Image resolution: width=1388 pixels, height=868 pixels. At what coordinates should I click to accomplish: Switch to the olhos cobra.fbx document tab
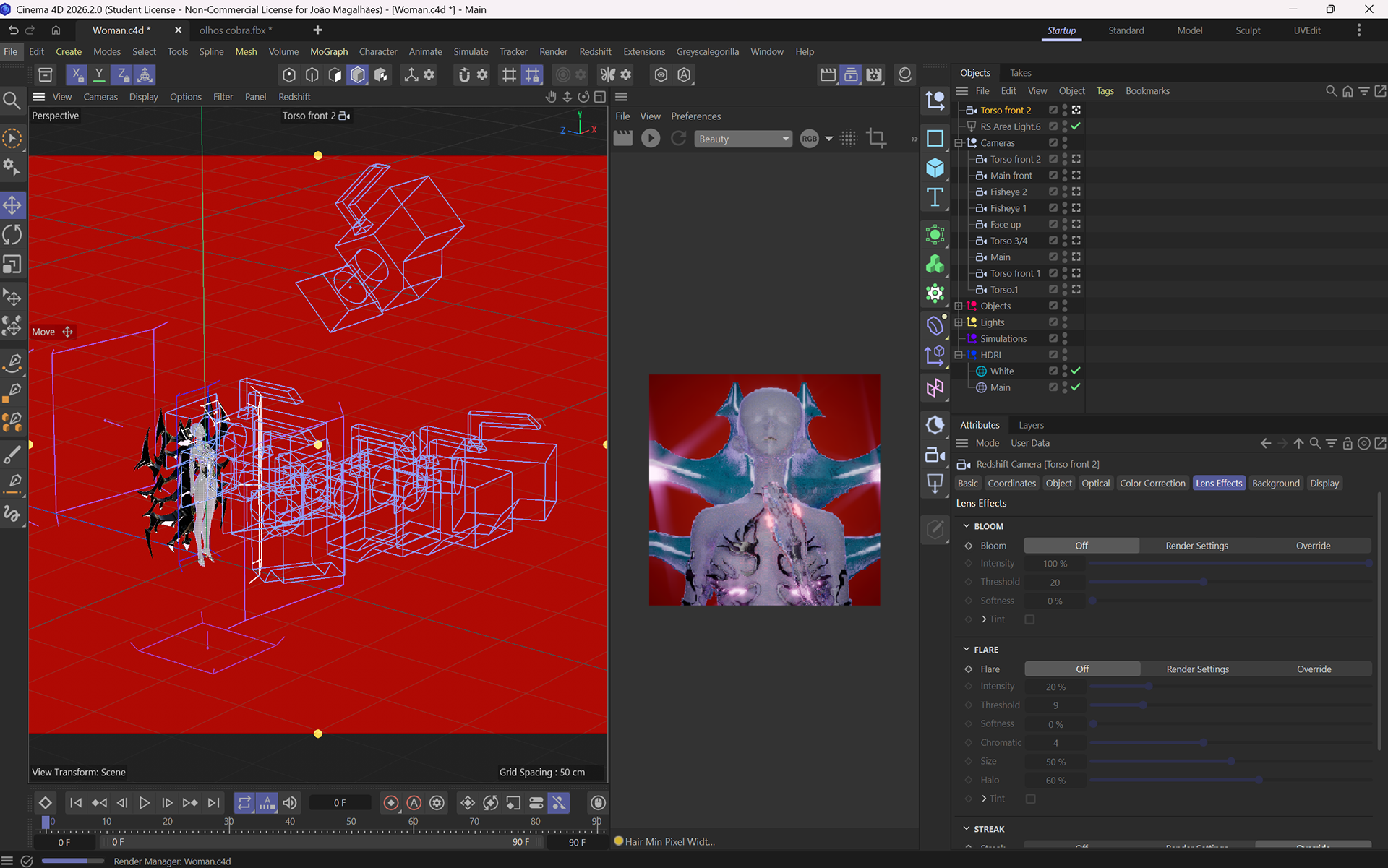[x=236, y=30]
